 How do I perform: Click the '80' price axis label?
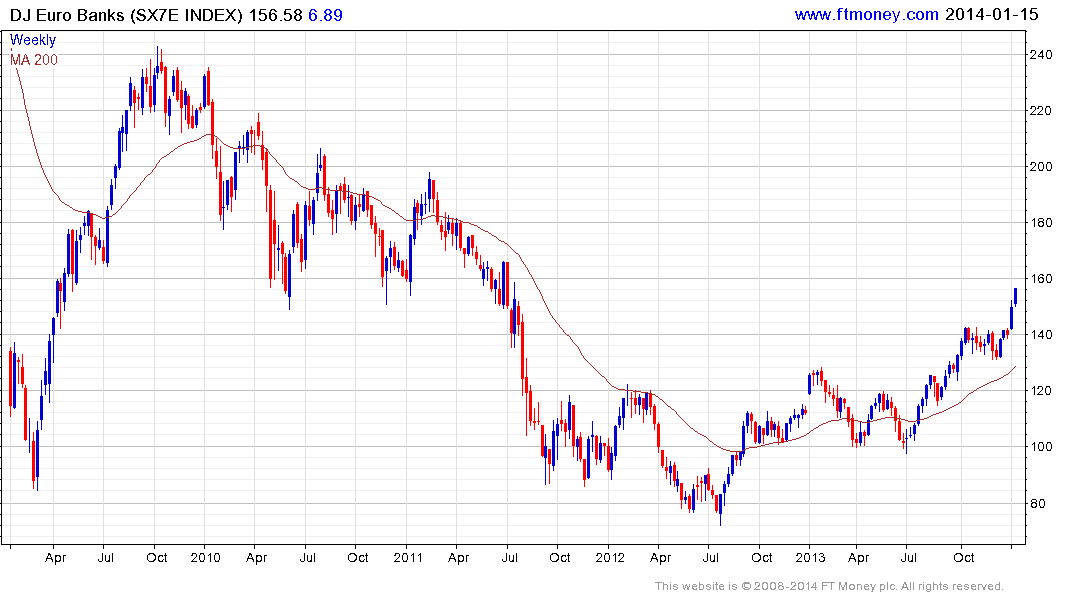coord(1037,503)
